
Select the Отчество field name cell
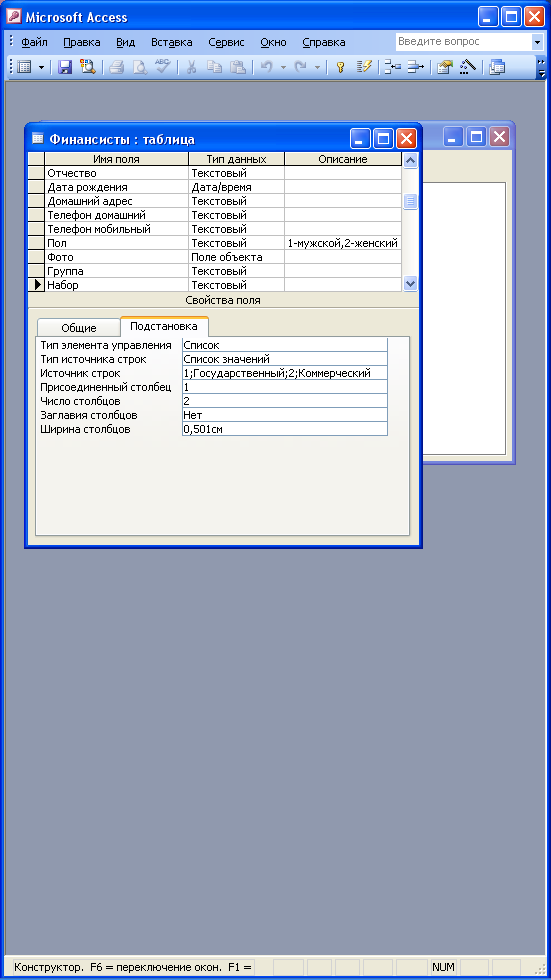pos(116,173)
